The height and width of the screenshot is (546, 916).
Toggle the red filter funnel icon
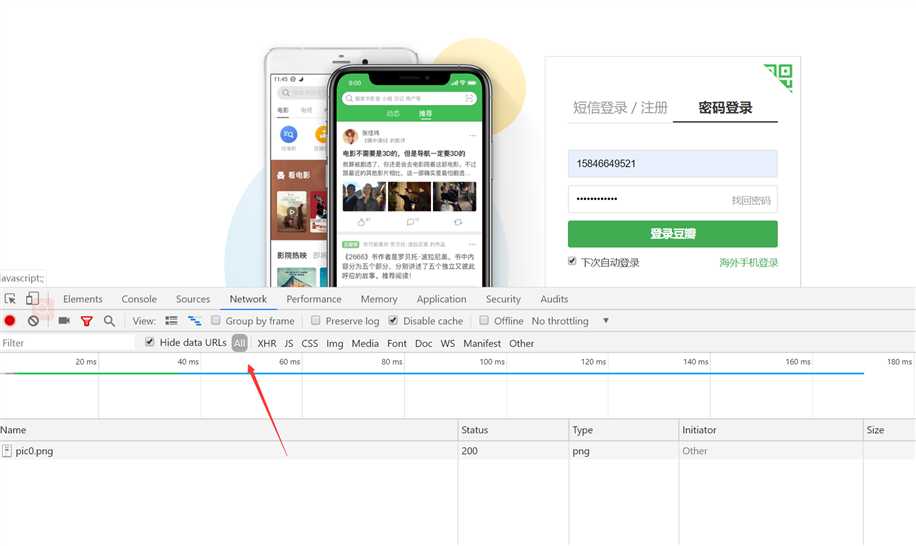(86, 321)
